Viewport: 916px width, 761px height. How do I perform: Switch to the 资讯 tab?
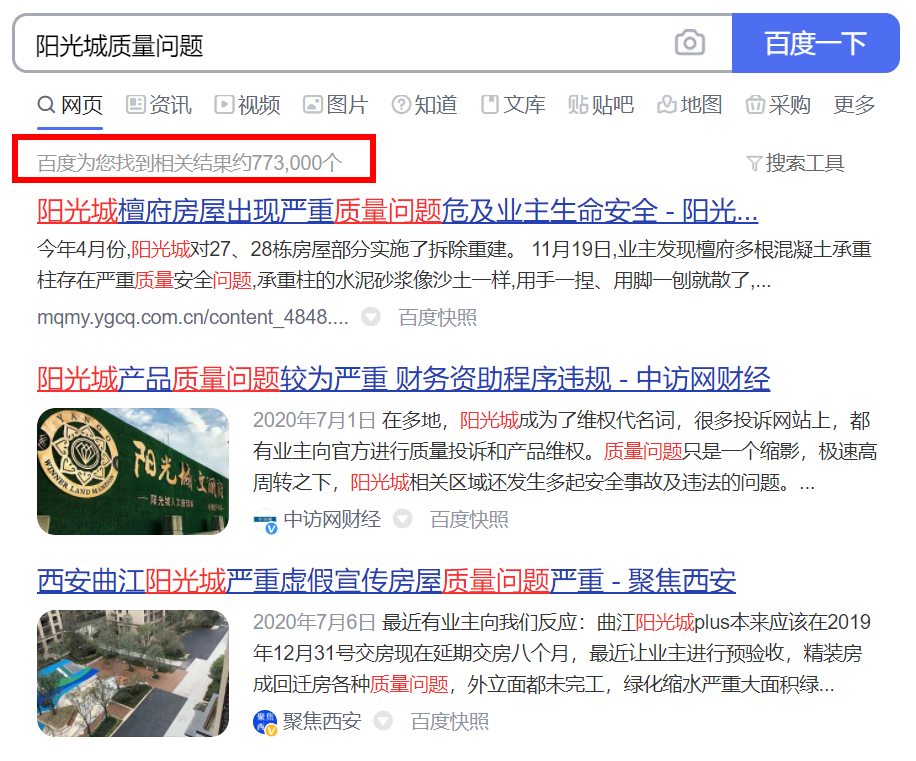[159, 105]
